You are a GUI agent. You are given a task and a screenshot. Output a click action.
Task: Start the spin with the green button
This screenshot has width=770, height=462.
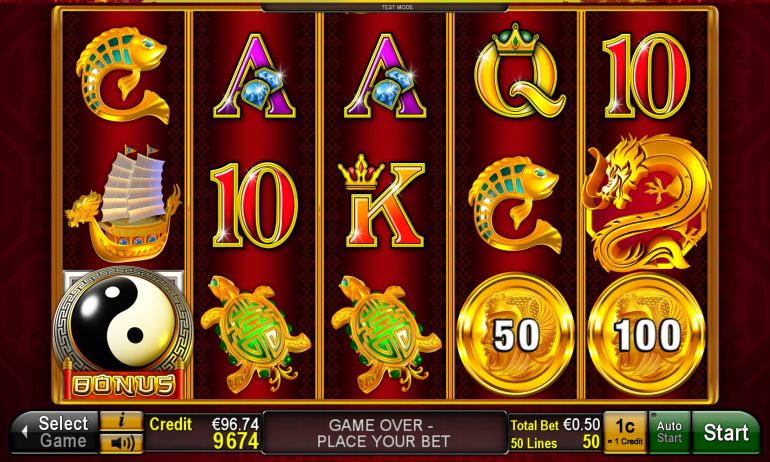[726, 432]
